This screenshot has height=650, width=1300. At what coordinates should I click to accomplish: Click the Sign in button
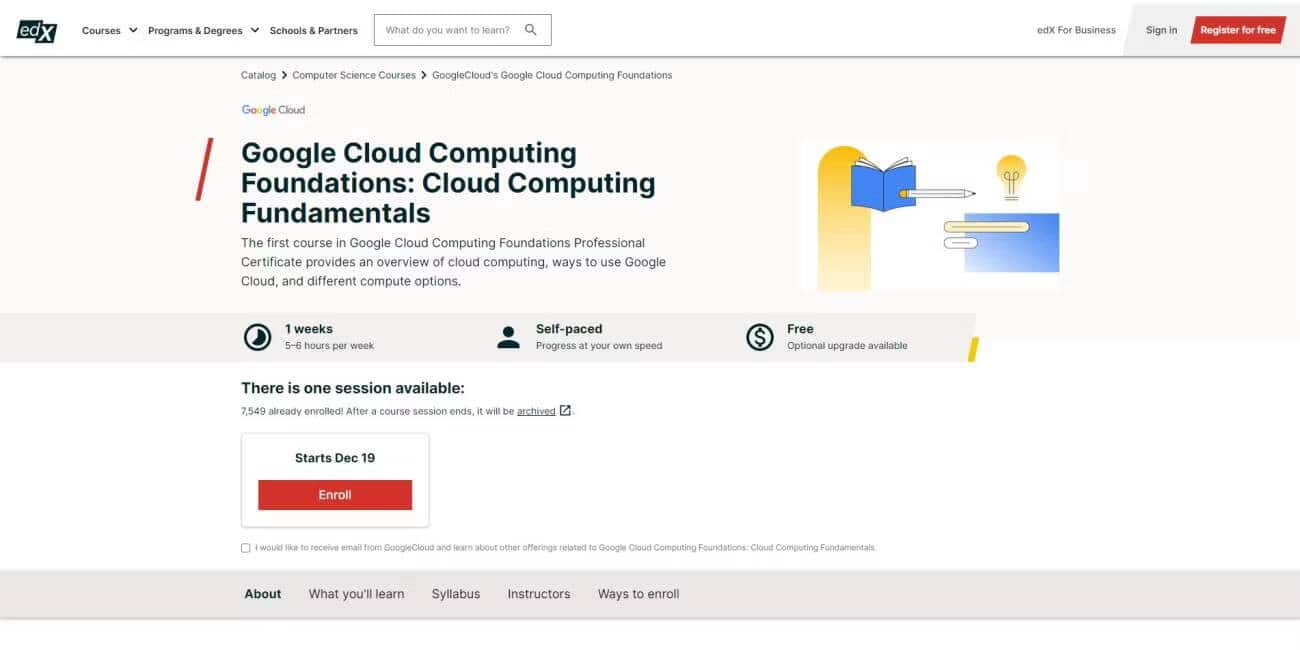[1161, 30]
